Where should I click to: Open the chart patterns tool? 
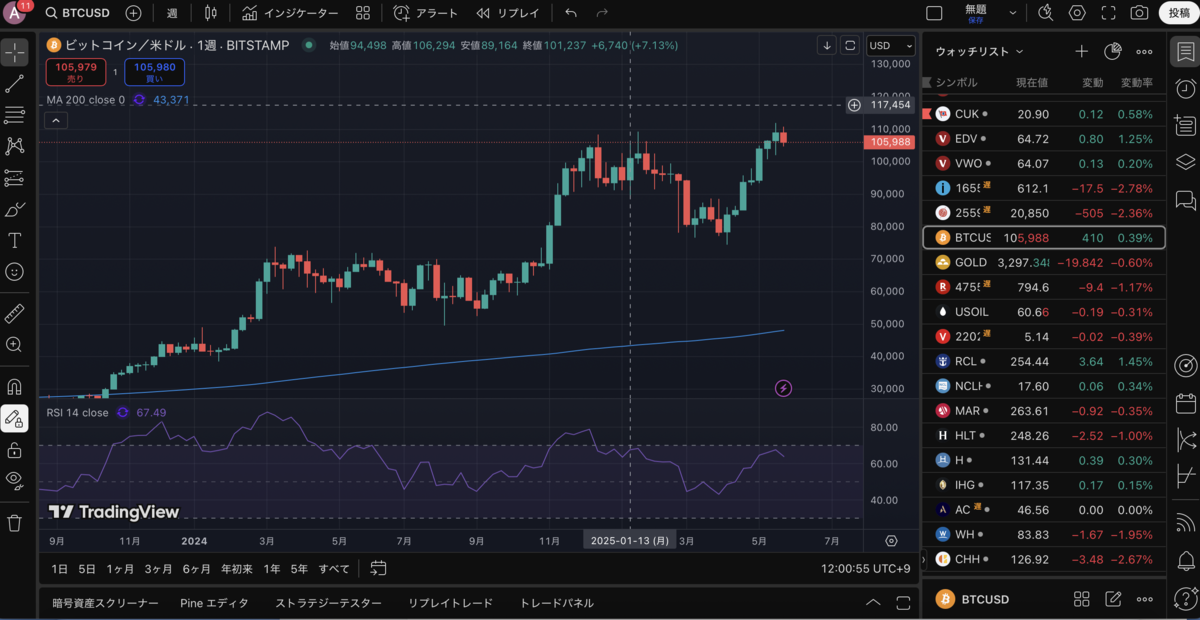click(x=15, y=146)
